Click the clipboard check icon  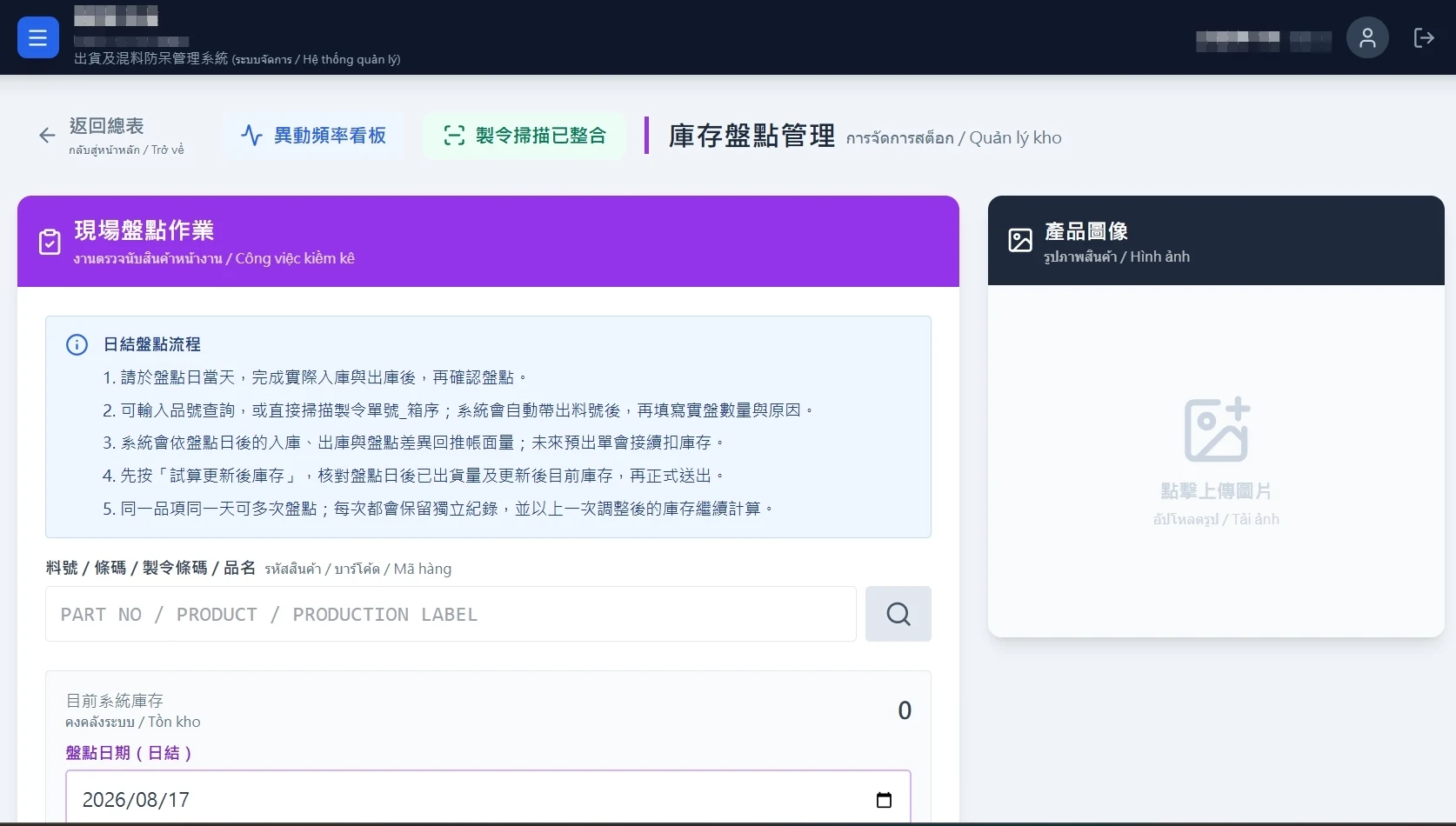pos(50,242)
